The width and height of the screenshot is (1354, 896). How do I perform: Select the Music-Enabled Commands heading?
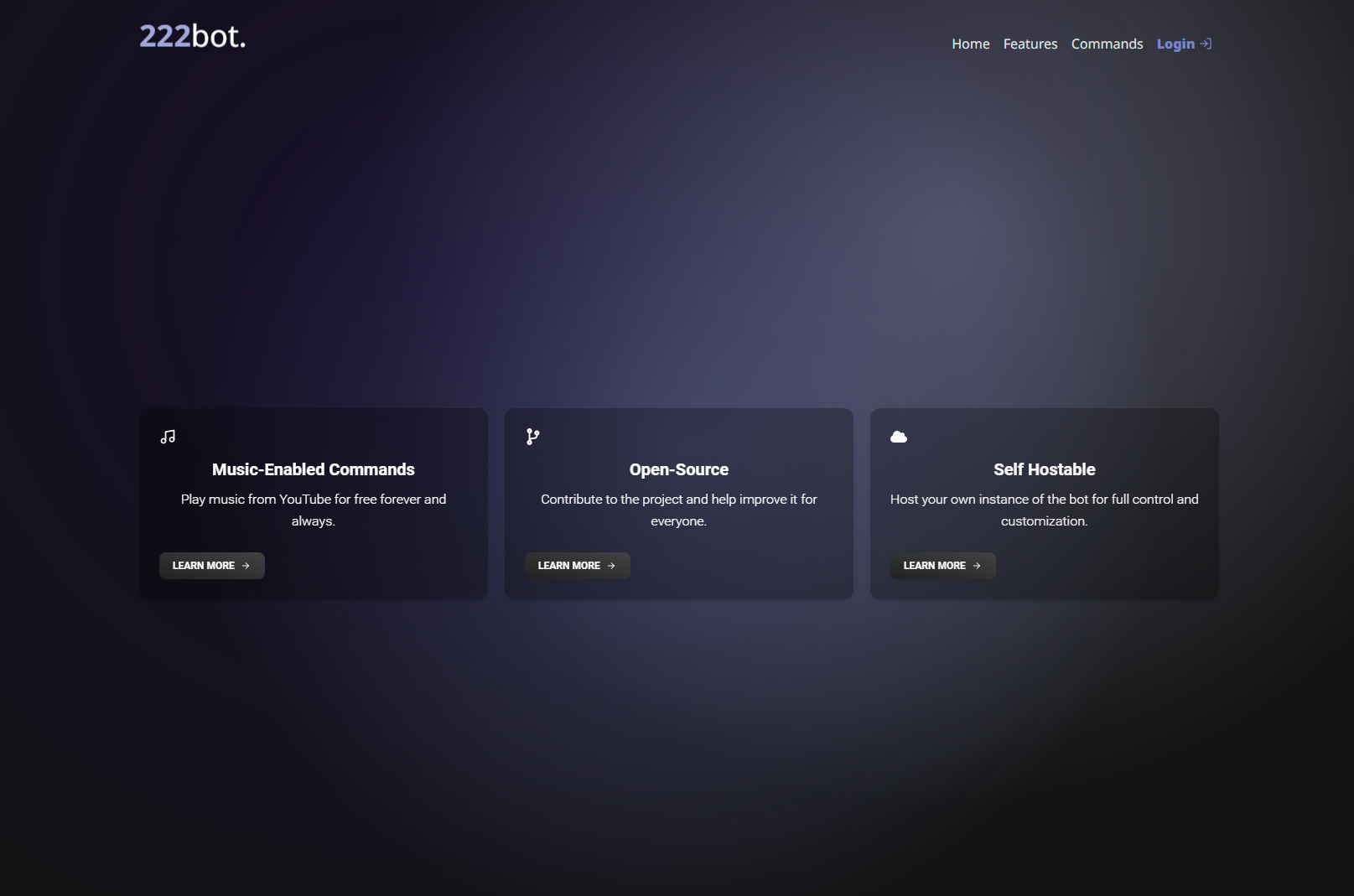click(x=314, y=469)
